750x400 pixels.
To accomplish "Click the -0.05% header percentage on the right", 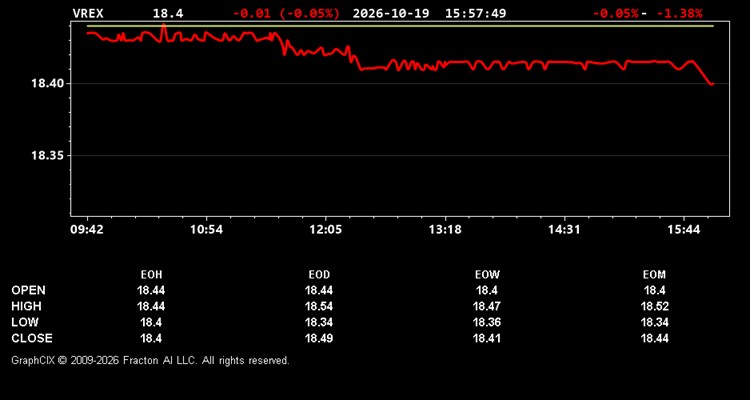I will (x=616, y=13).
